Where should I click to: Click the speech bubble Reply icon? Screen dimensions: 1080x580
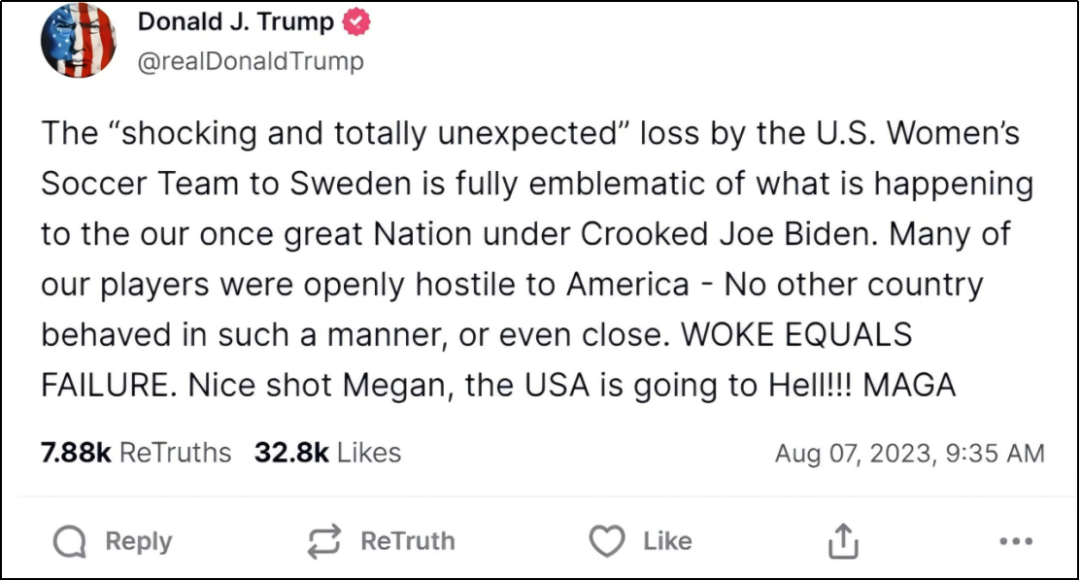click(x=70, y=542)
